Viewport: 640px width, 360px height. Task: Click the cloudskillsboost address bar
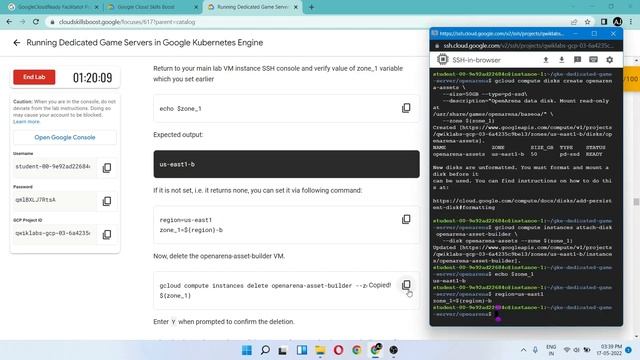pyautogui.click(x=306, y=22)
